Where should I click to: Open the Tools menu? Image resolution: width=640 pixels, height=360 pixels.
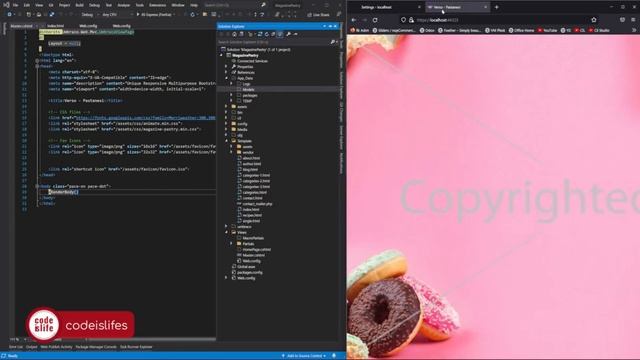tap(140, 5)
